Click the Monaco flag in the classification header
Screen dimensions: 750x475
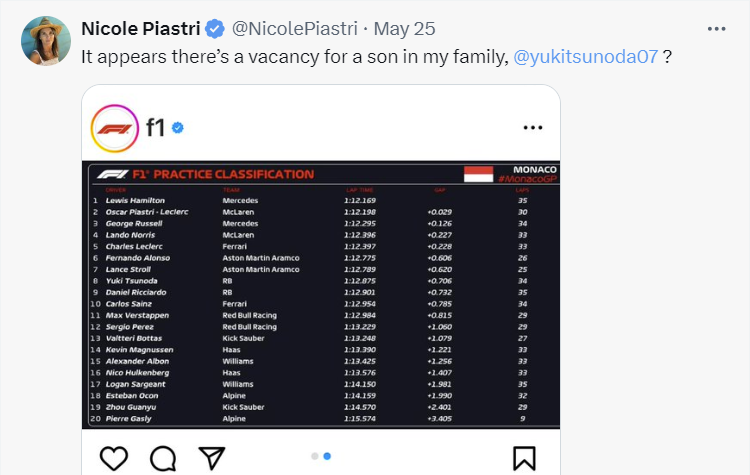pyautogui.click(x=478, y=173)
